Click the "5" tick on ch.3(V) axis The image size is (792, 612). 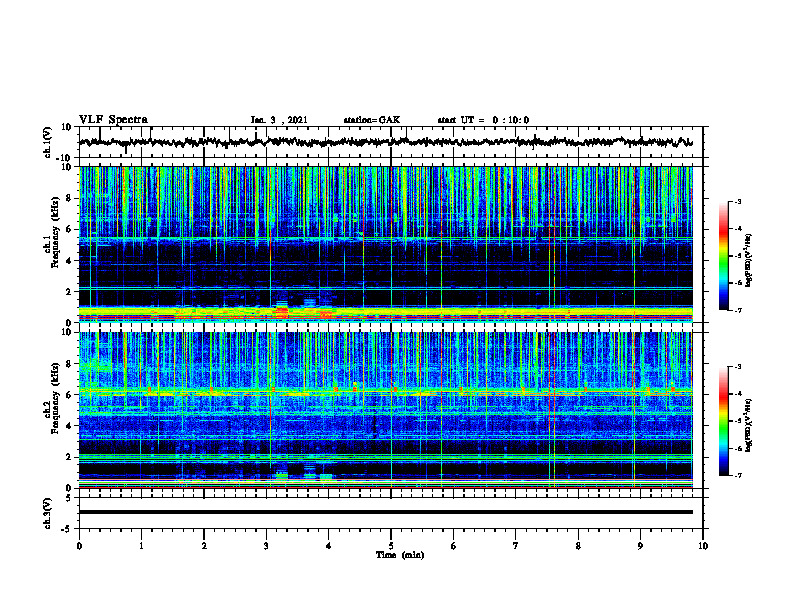[69, 498]
